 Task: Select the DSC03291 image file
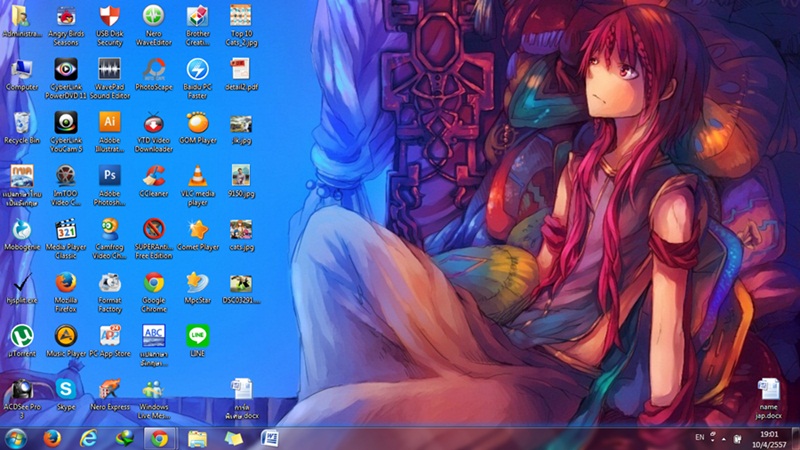[241, 288]
